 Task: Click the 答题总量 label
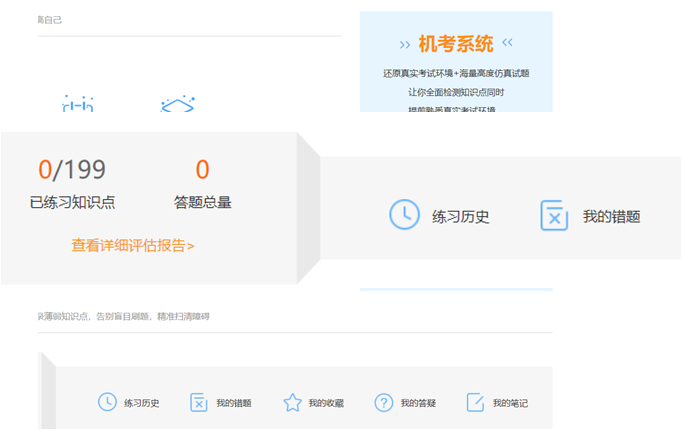click(x=202, y=202)
